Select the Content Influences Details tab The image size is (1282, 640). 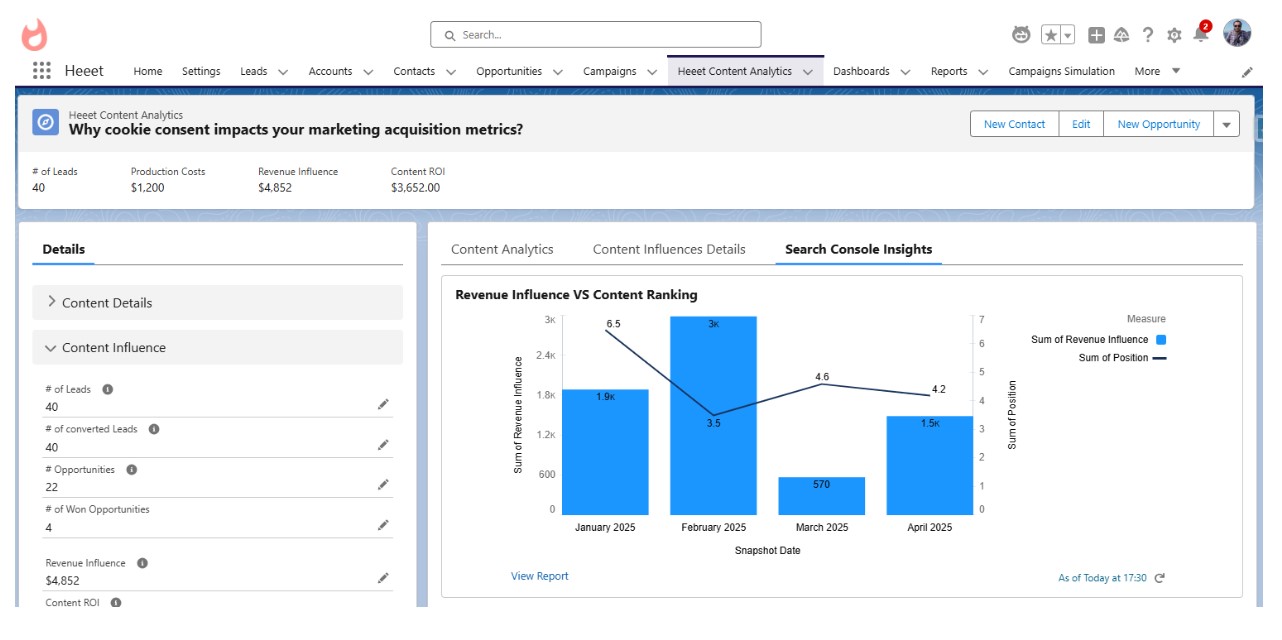coord(669,249)
